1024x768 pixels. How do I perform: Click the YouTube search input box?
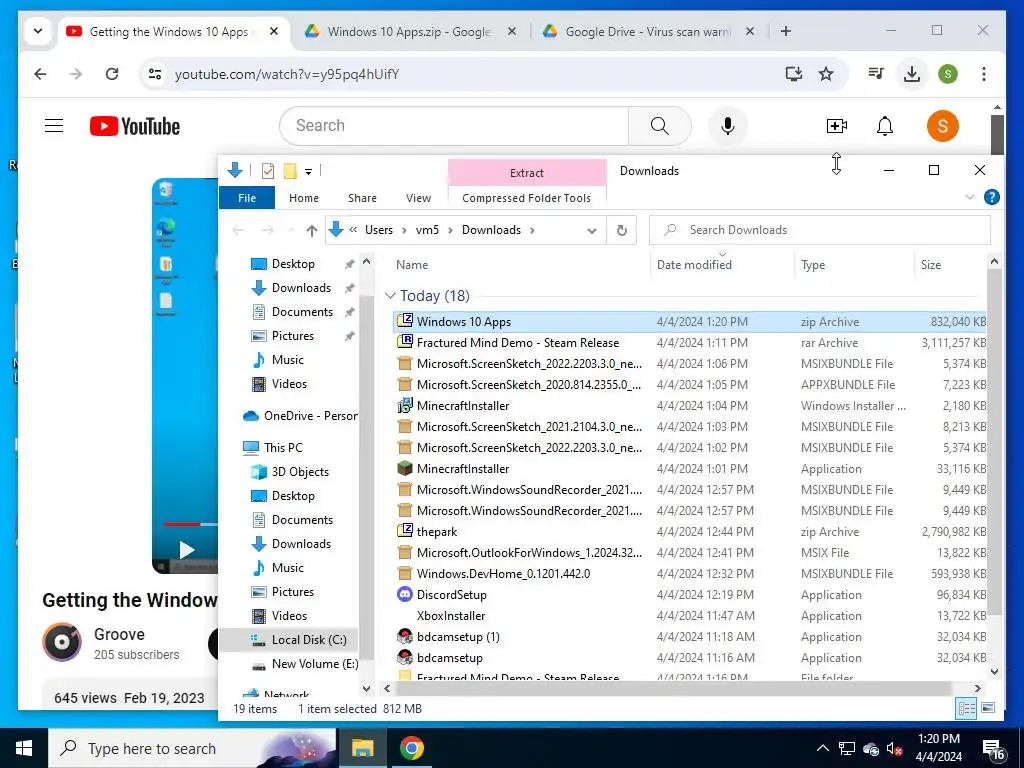point(454,125)
